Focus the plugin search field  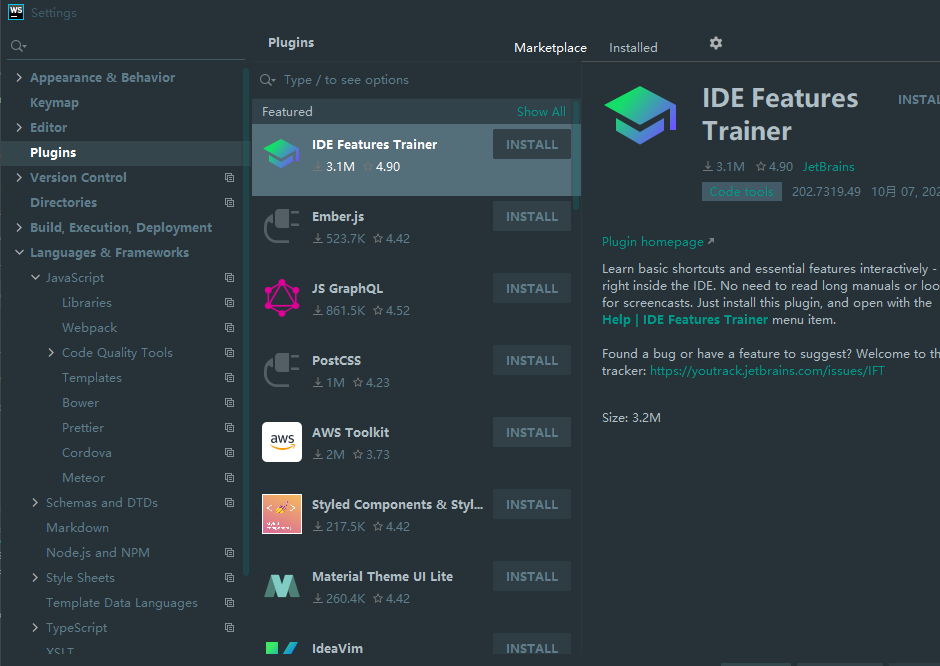(416, 80)
